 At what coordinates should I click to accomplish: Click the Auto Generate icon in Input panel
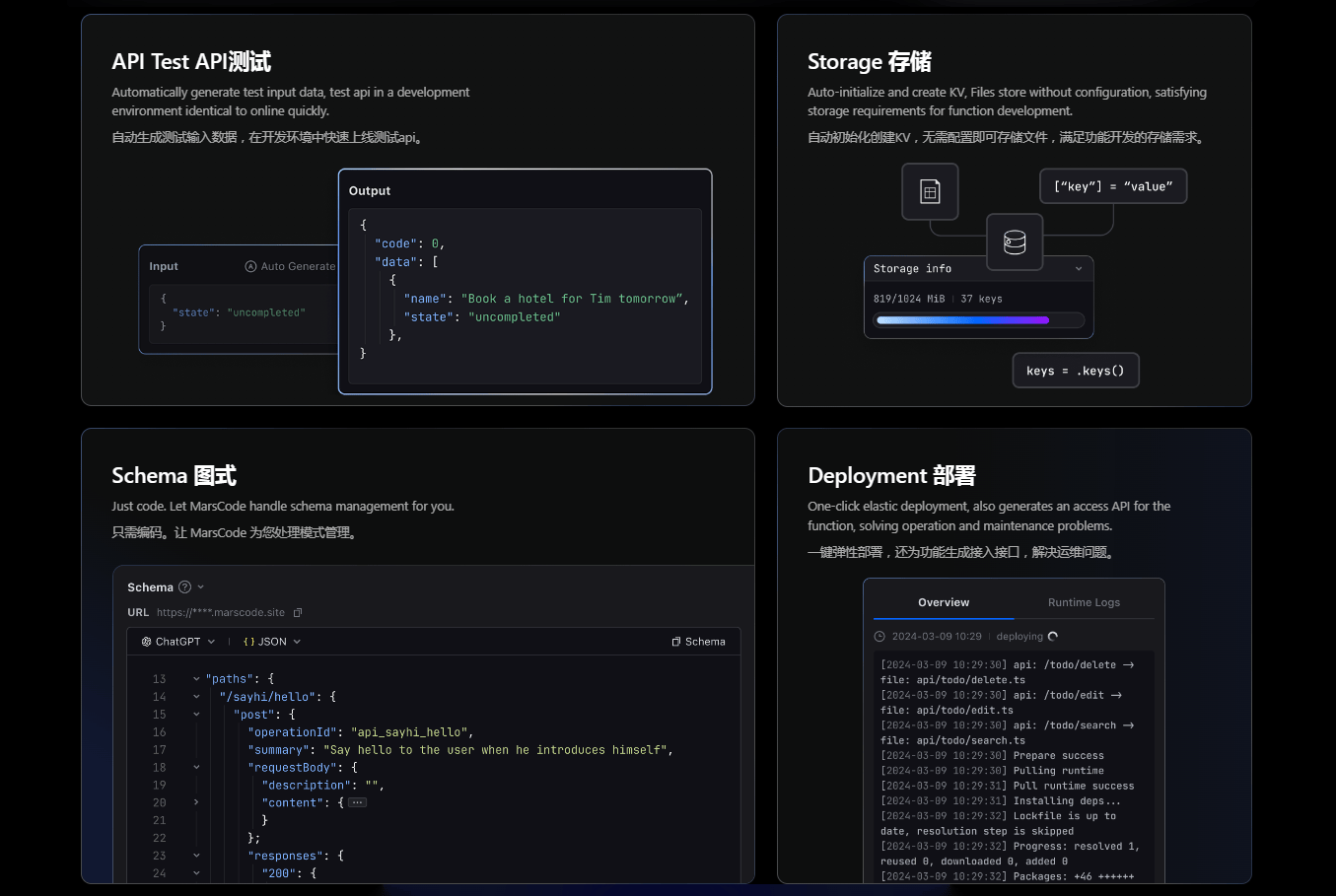pos(250,267)
